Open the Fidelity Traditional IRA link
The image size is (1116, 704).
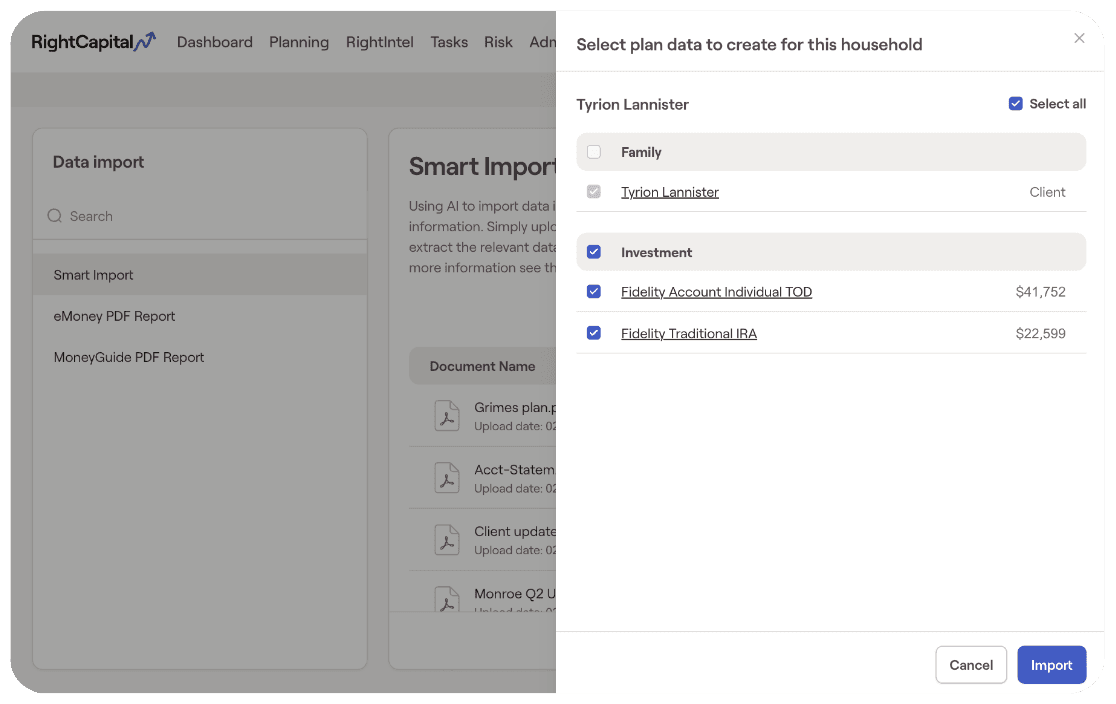click(689, 333)
